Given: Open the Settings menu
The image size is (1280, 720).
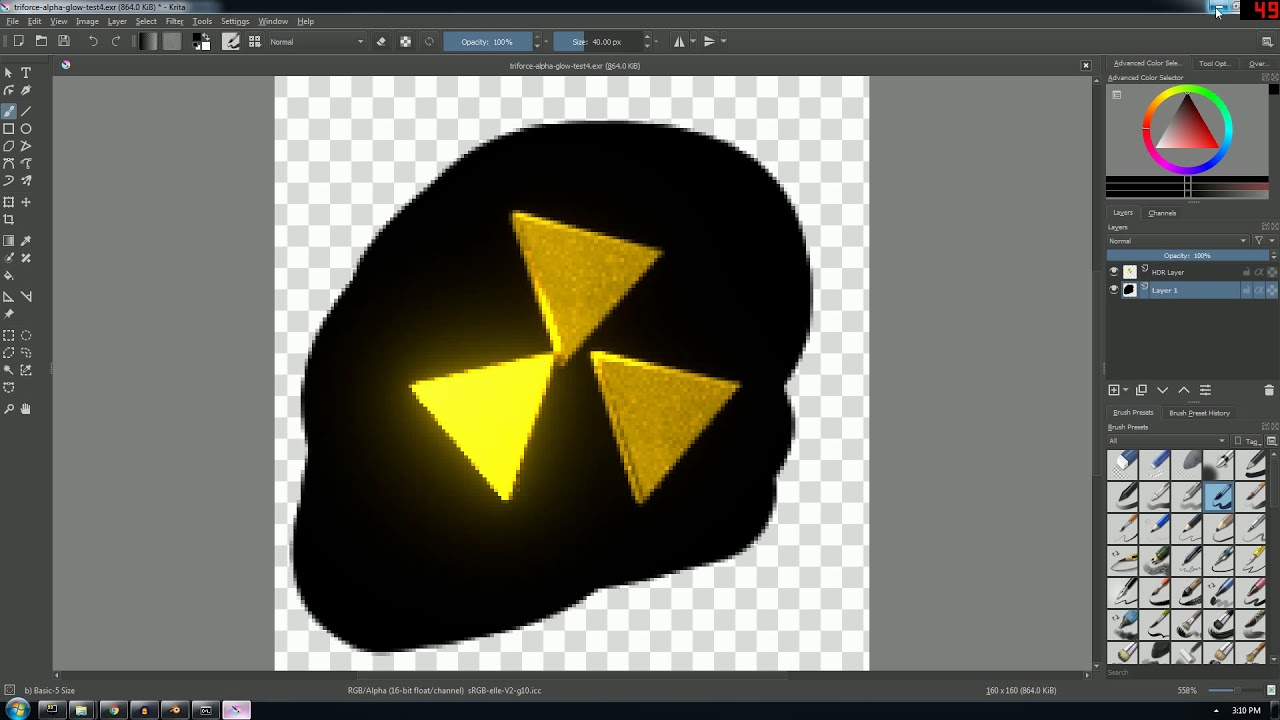Looking at the screenshot, I should (235, 21).
